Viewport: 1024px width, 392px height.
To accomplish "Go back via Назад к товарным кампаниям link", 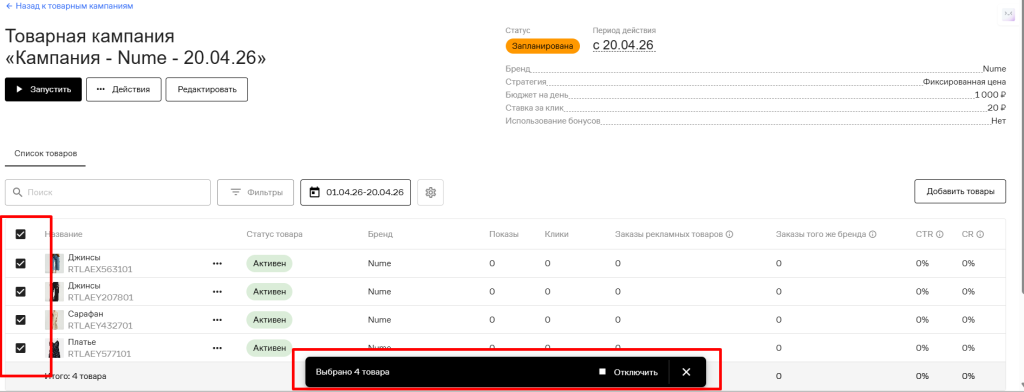I will tap(69, 5).
